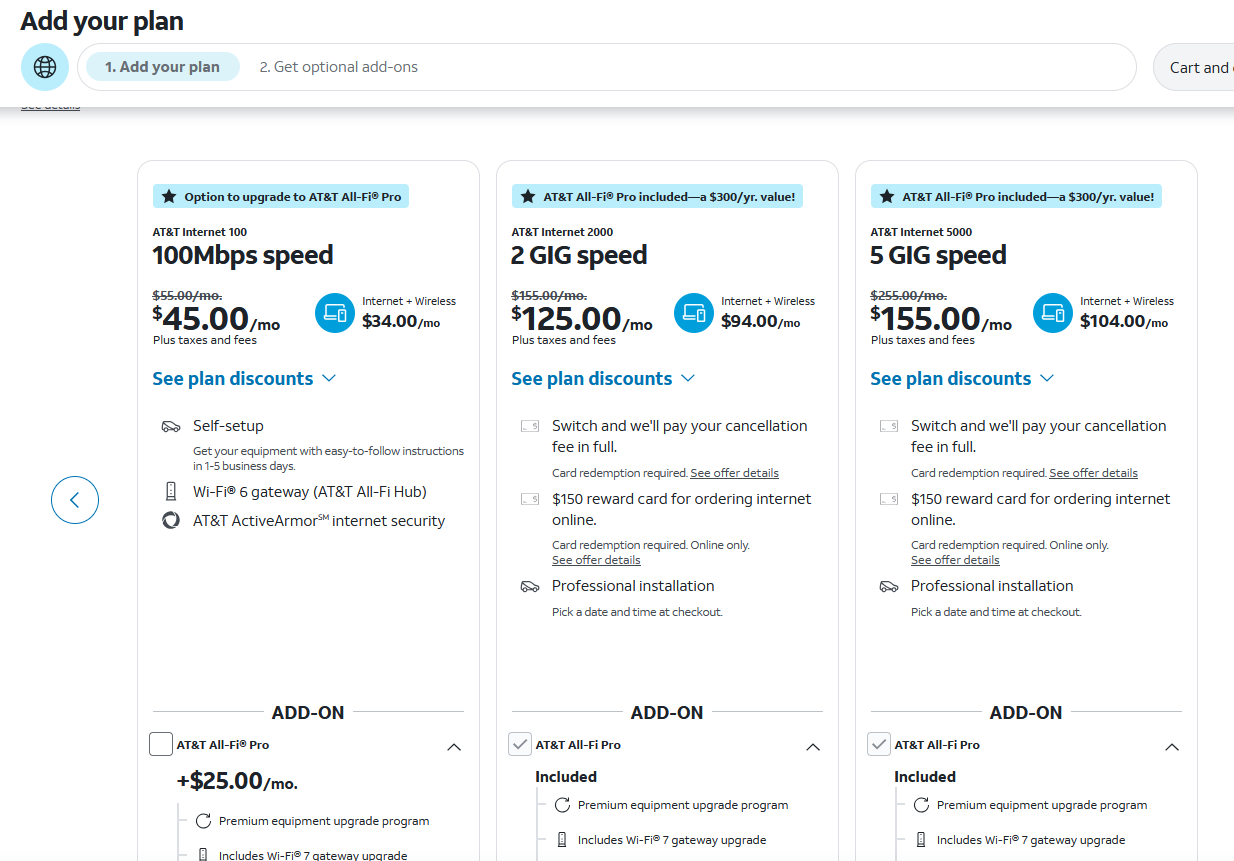This screenshot has width=1234, height=861.
Task: Click the Professional installation van icon on the 5 GIG plan
Action: point(889,587)
